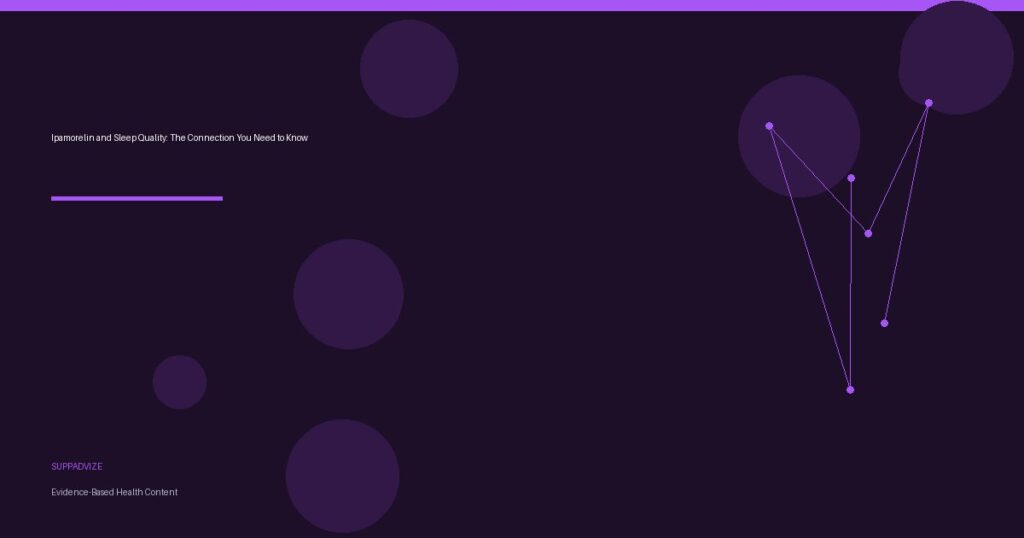Click the long diagonal line from leftmost node to bottom node
This screenshot has width=1024, height=538.
(x=810, y=258)
